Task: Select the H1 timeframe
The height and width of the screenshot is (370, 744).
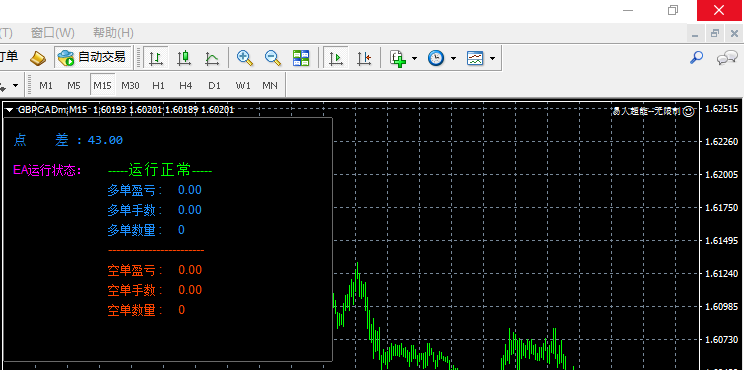Action: pos(158,85)
